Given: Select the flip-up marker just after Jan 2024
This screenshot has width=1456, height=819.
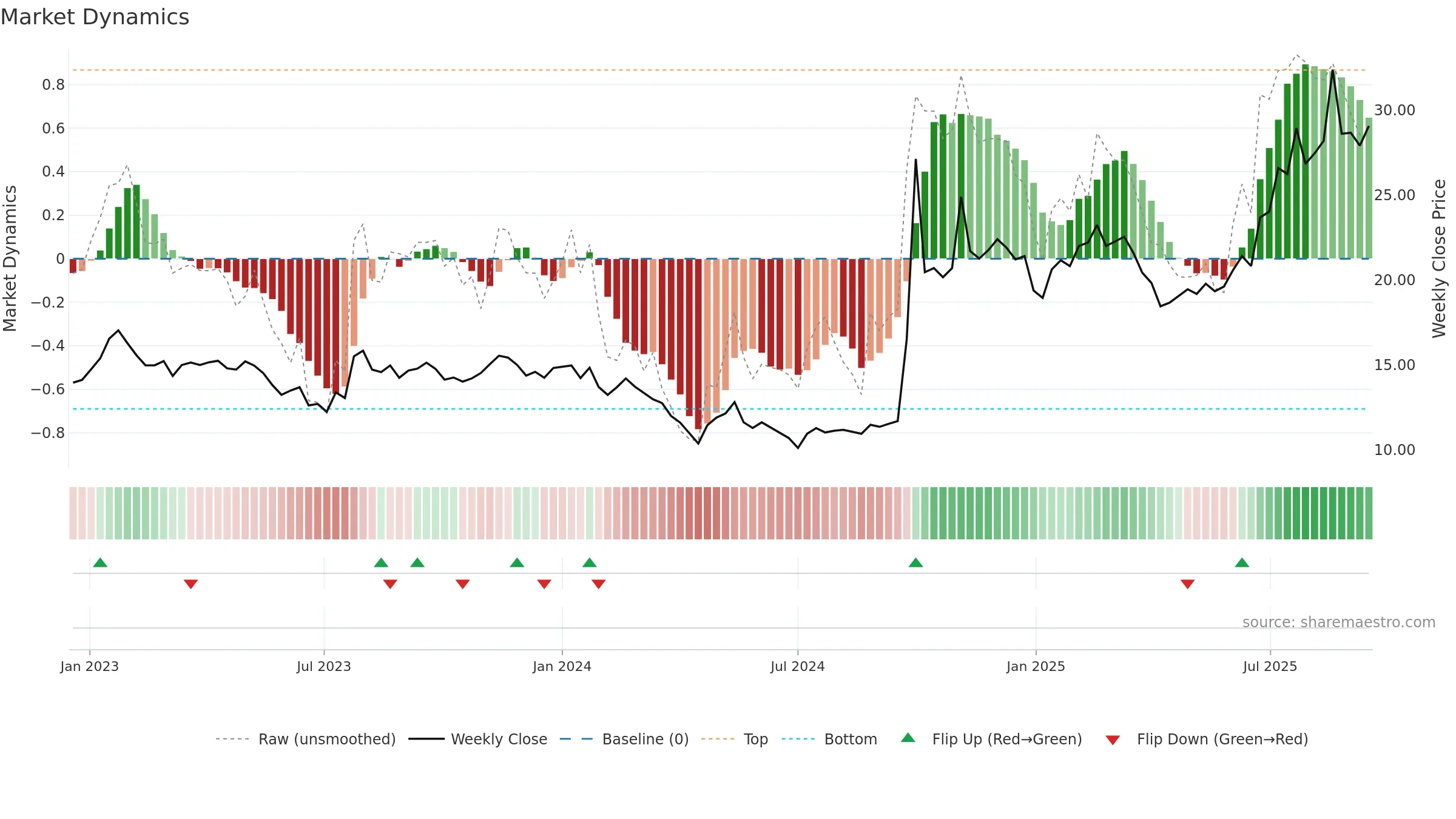Looking at the screenshot, I should [590, 562].
